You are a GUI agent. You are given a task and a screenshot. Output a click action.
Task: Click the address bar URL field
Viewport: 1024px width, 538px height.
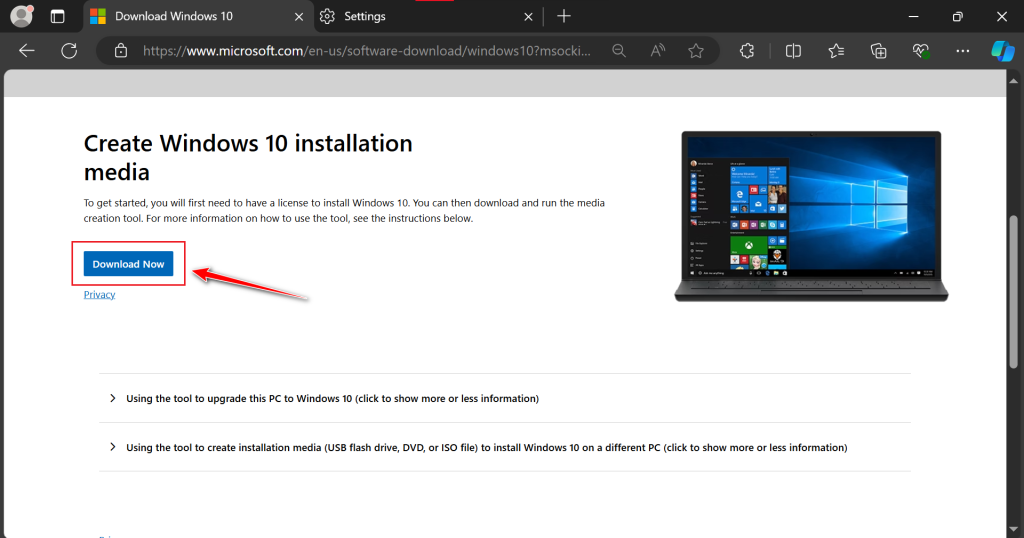pyautogui.click(x=366, y=51)
